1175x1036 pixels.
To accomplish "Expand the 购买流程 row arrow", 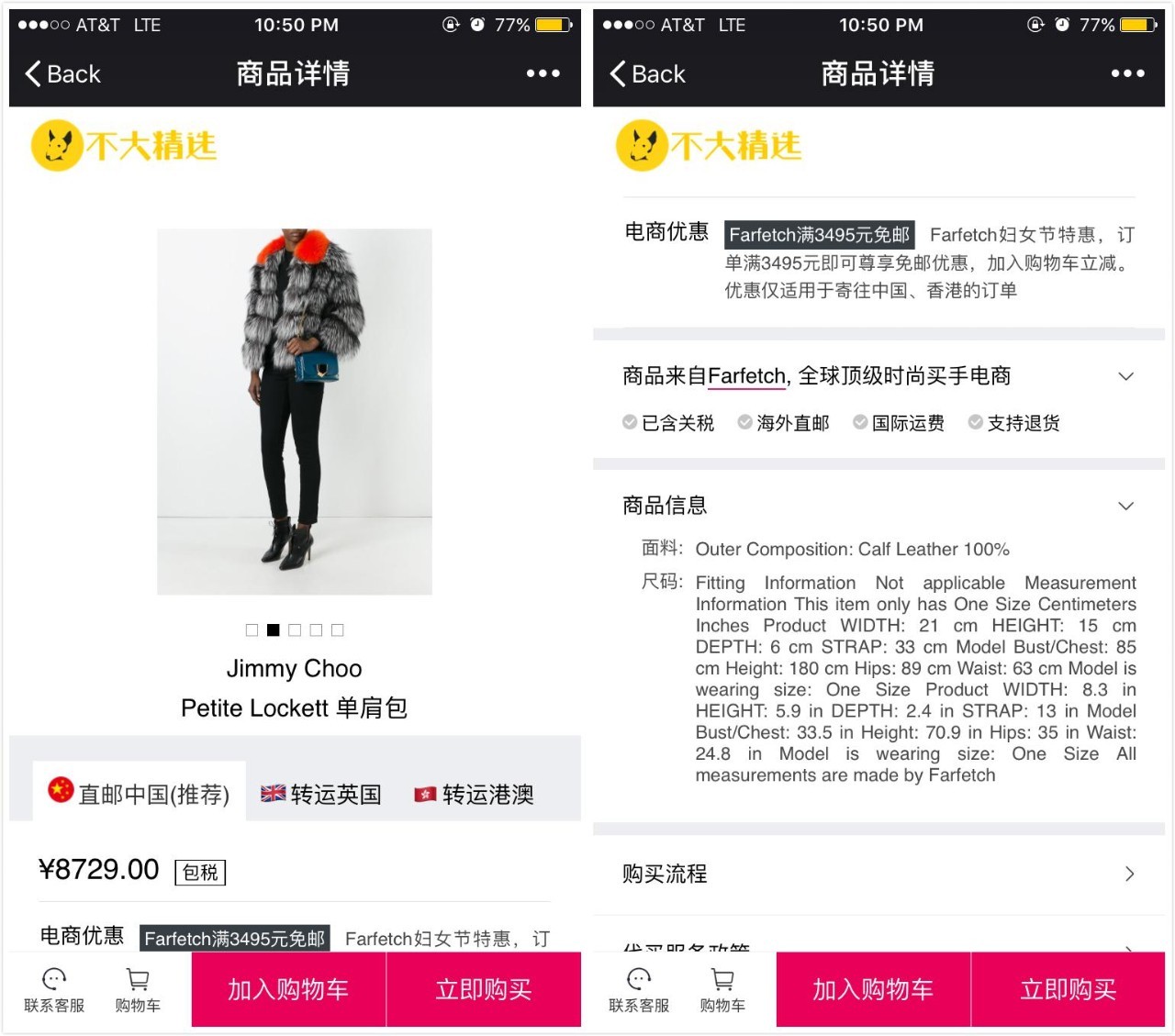I will point(1130,874).
